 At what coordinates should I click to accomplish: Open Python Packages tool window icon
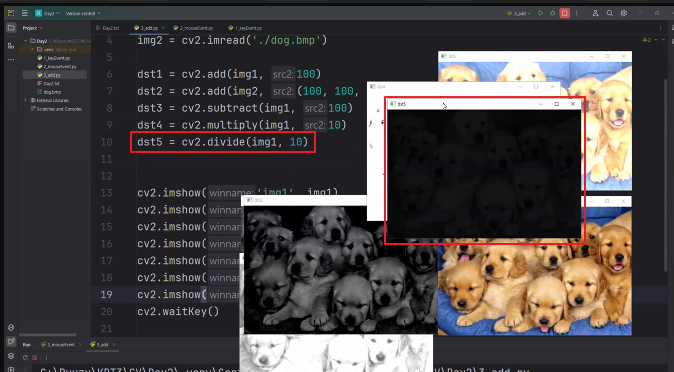(11, 328)
